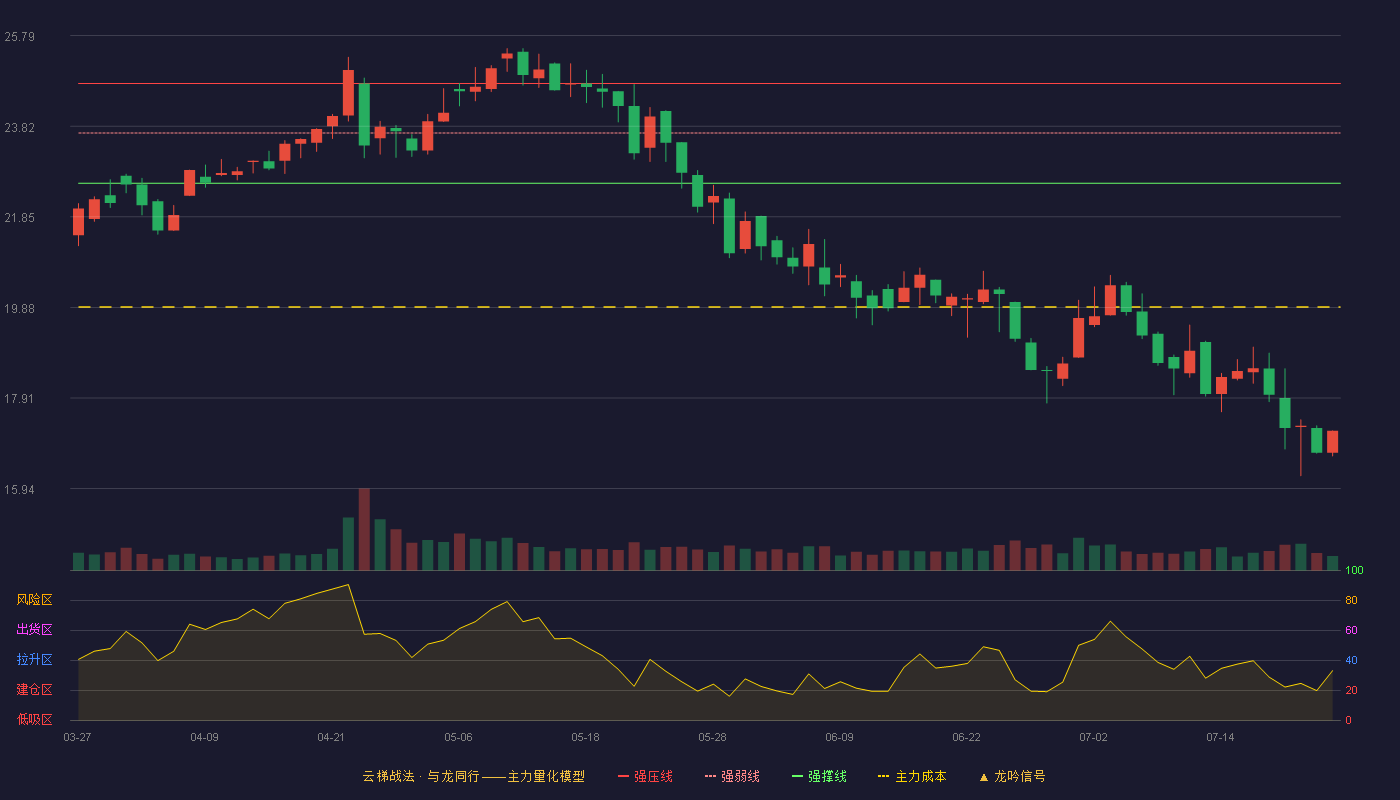This screenshot has width=1400, height=800.
Task: Click the green 100 indicator axis value
Action: pyautogui.click(x=1354, y=570)
